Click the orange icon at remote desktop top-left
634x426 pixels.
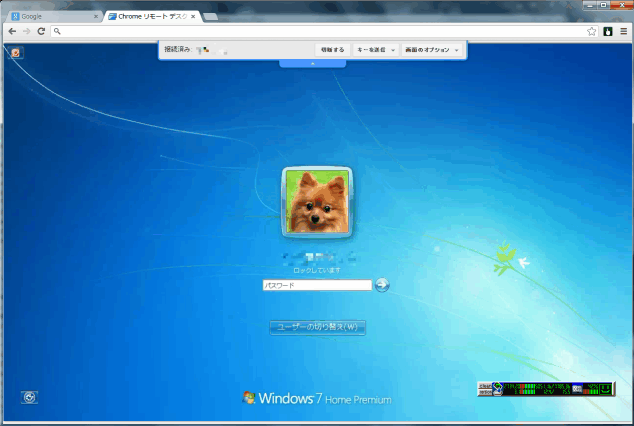(x=15, y=53)
